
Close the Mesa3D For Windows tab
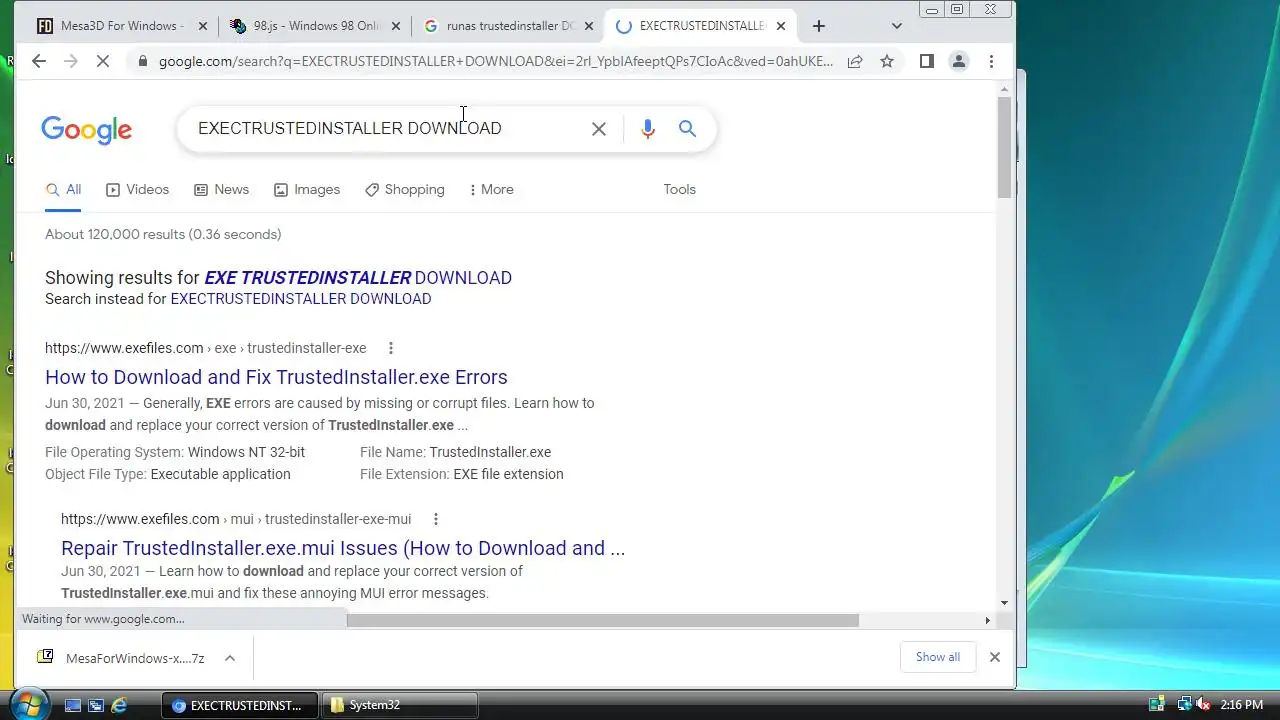click(x=202, y=26)
